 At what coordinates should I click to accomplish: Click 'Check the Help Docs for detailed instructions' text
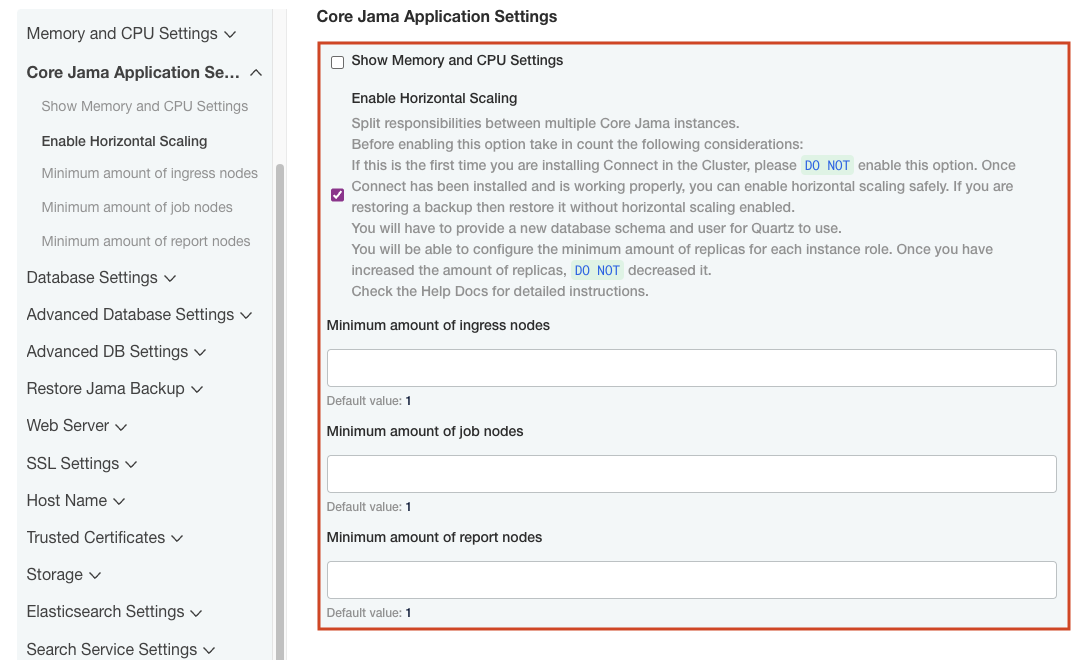coord(500,291)
